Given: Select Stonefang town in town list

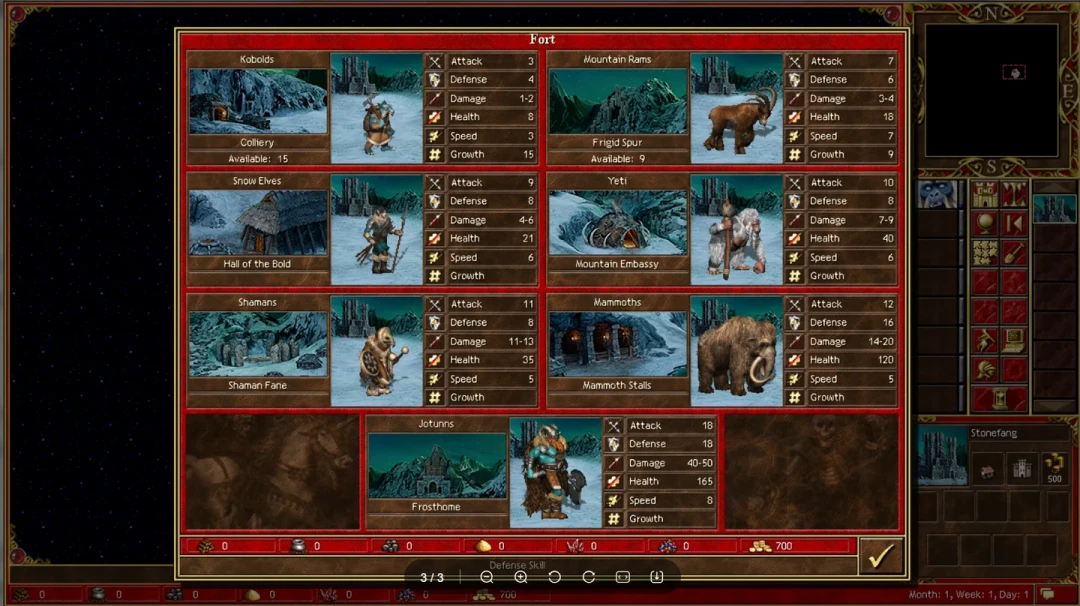Looking at the screenshot, I should pyautogui.click(x=1054, y=209).
